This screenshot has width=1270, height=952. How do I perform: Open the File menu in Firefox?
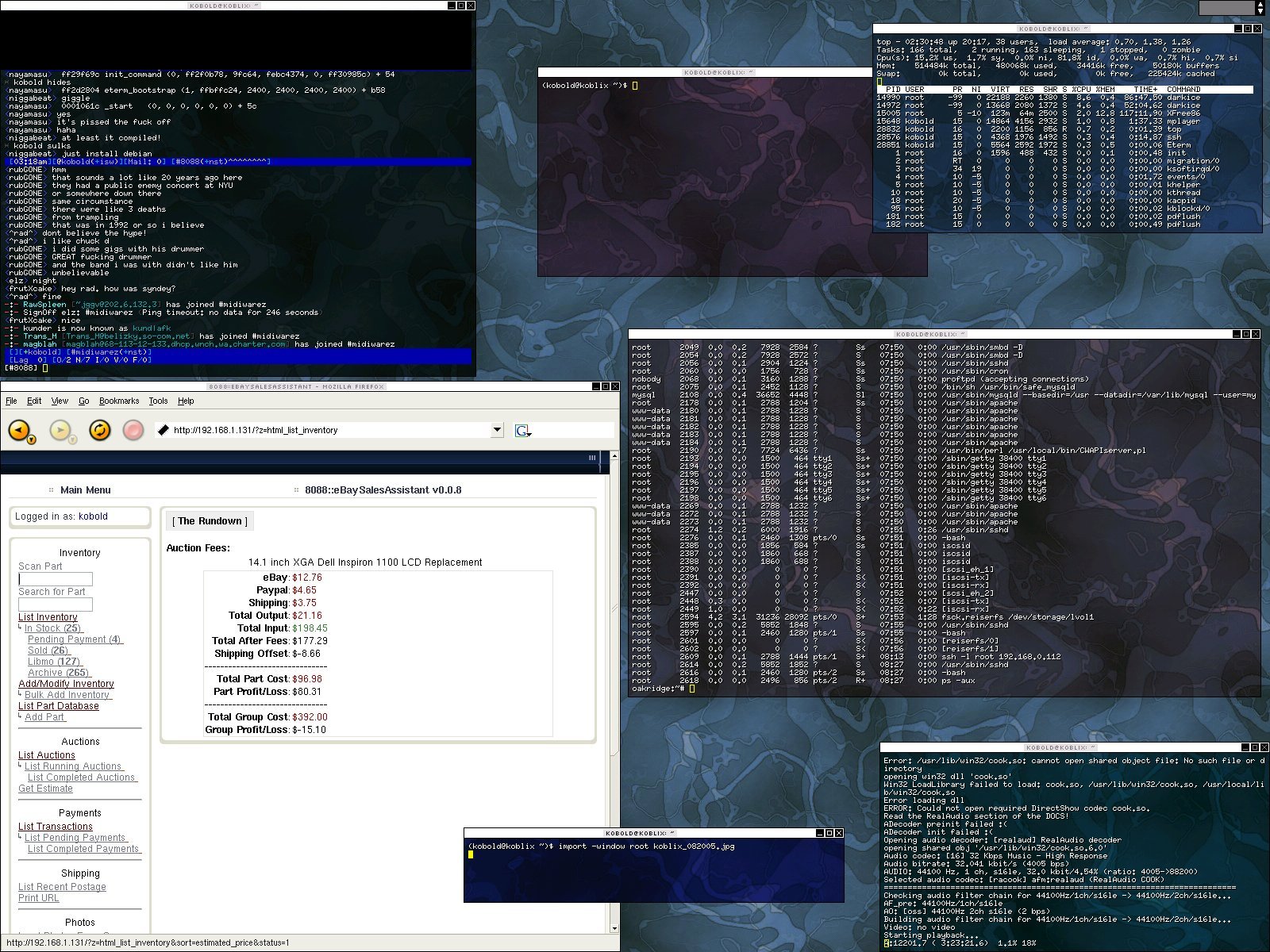click(x=11, y=401)
